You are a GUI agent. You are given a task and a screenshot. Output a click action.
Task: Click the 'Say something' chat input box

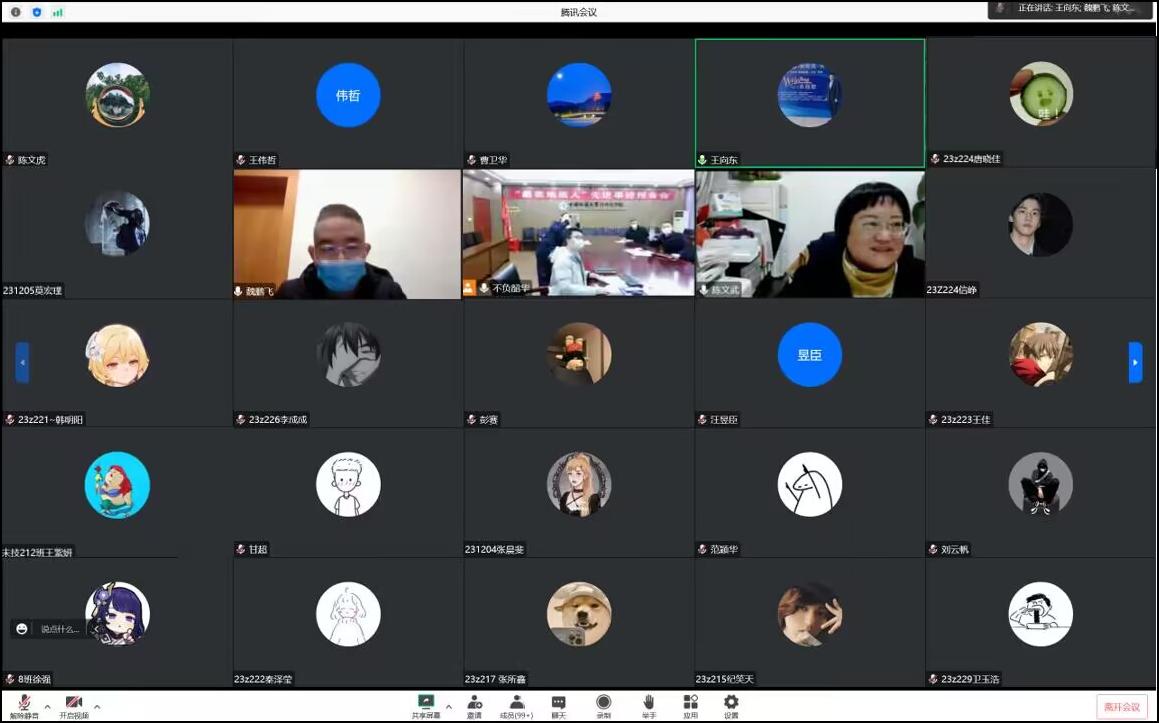pos(58,629)
